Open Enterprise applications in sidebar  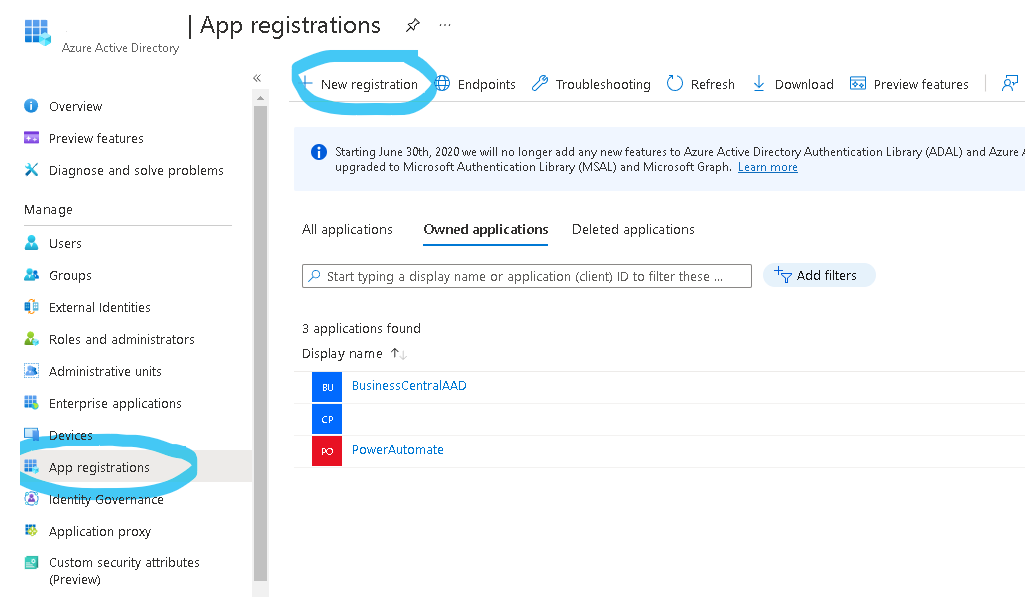[x=115, y=404]
